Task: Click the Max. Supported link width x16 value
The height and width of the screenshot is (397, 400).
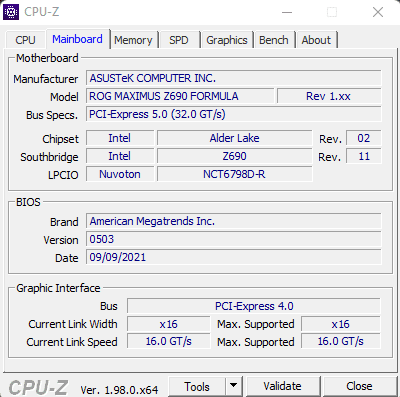Action: click(341, 324)
